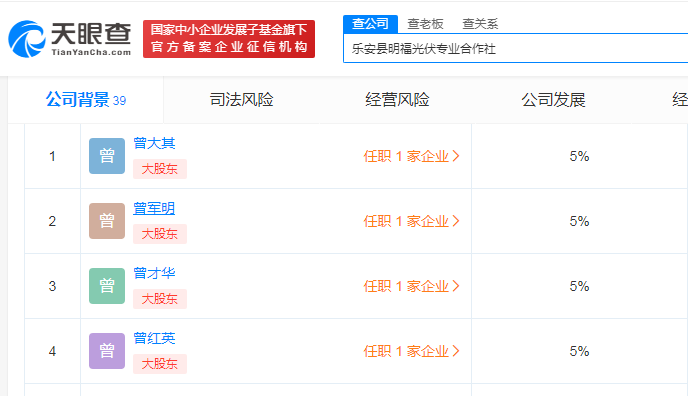Click green avatar icon for 曾才华
Image resolution: width=688 pixels, height=396 pixels.
107,286
